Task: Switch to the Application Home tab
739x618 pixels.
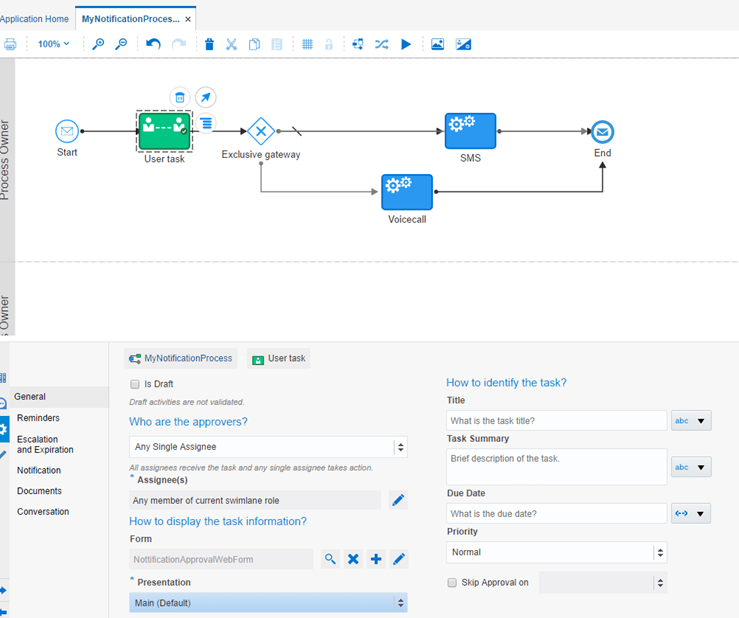Action: [35, 19]
